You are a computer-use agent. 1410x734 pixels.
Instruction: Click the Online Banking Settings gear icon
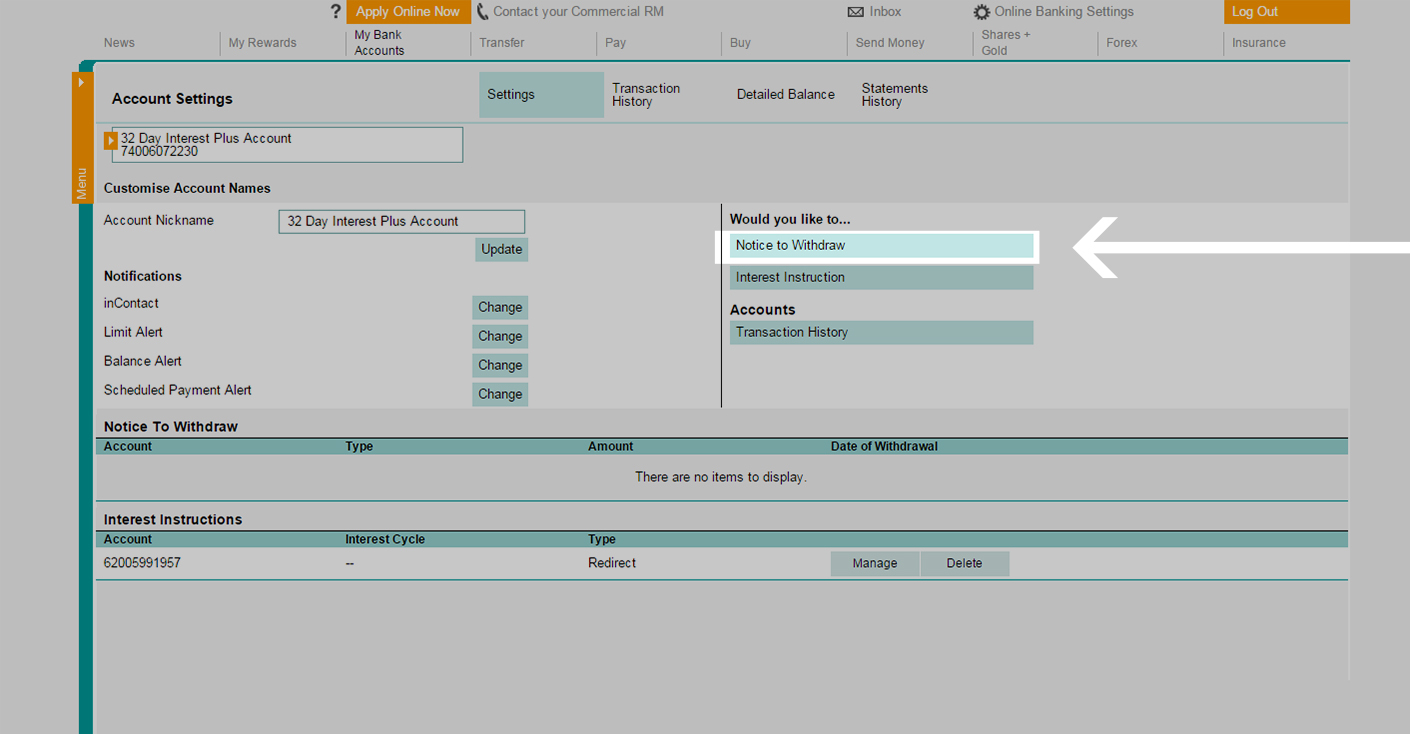point(982,12)
